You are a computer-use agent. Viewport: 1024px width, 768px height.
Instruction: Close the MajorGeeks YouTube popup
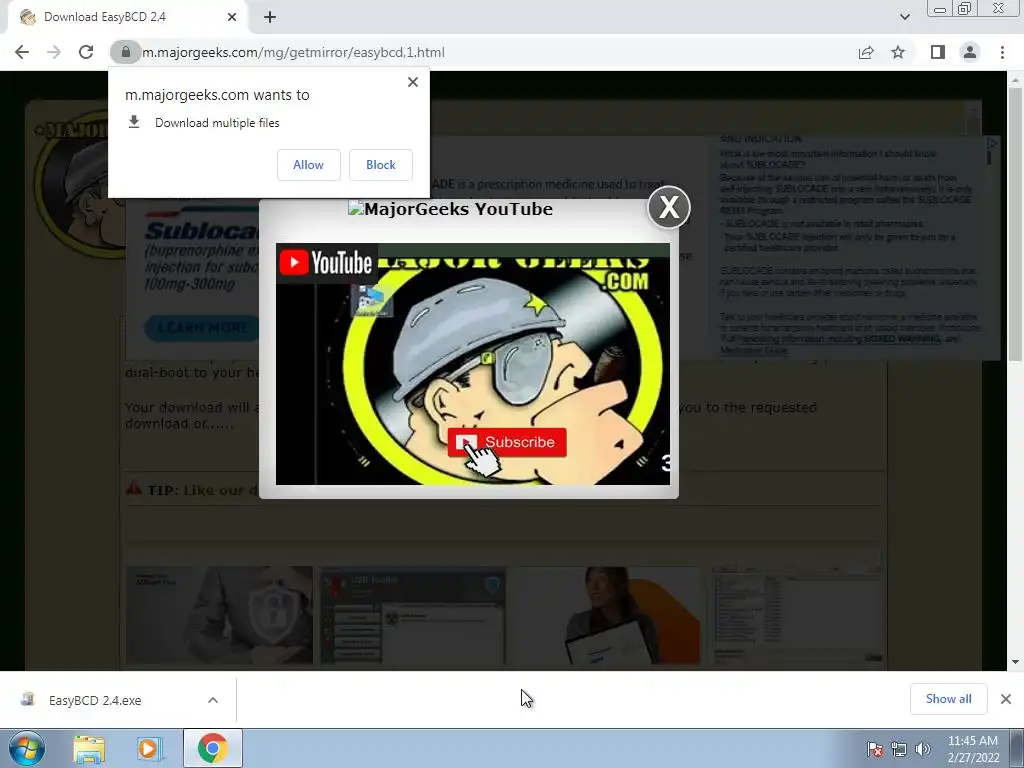click(x=669, y=207)
